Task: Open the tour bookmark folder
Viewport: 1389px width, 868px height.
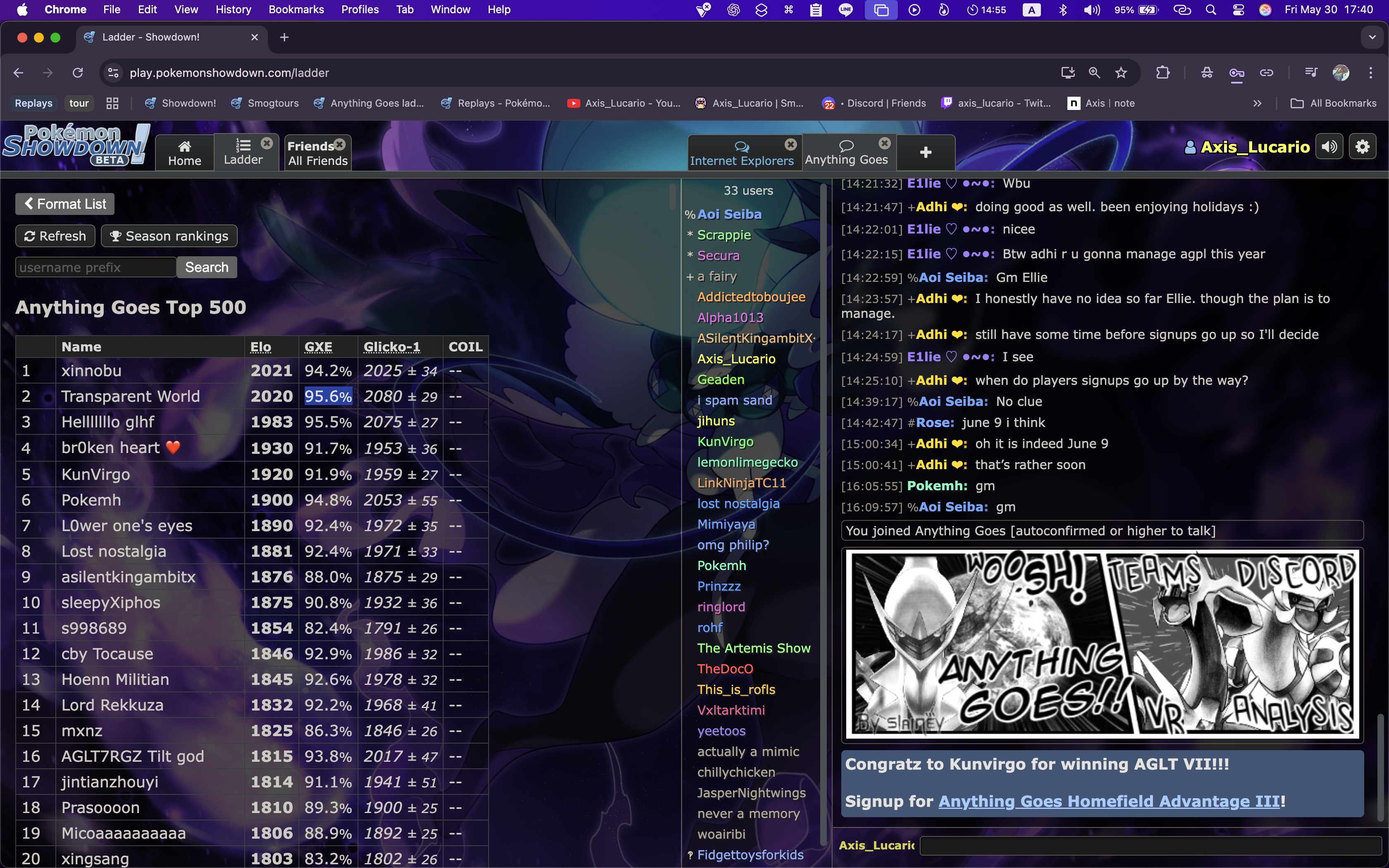Action: tap(79, 103)
